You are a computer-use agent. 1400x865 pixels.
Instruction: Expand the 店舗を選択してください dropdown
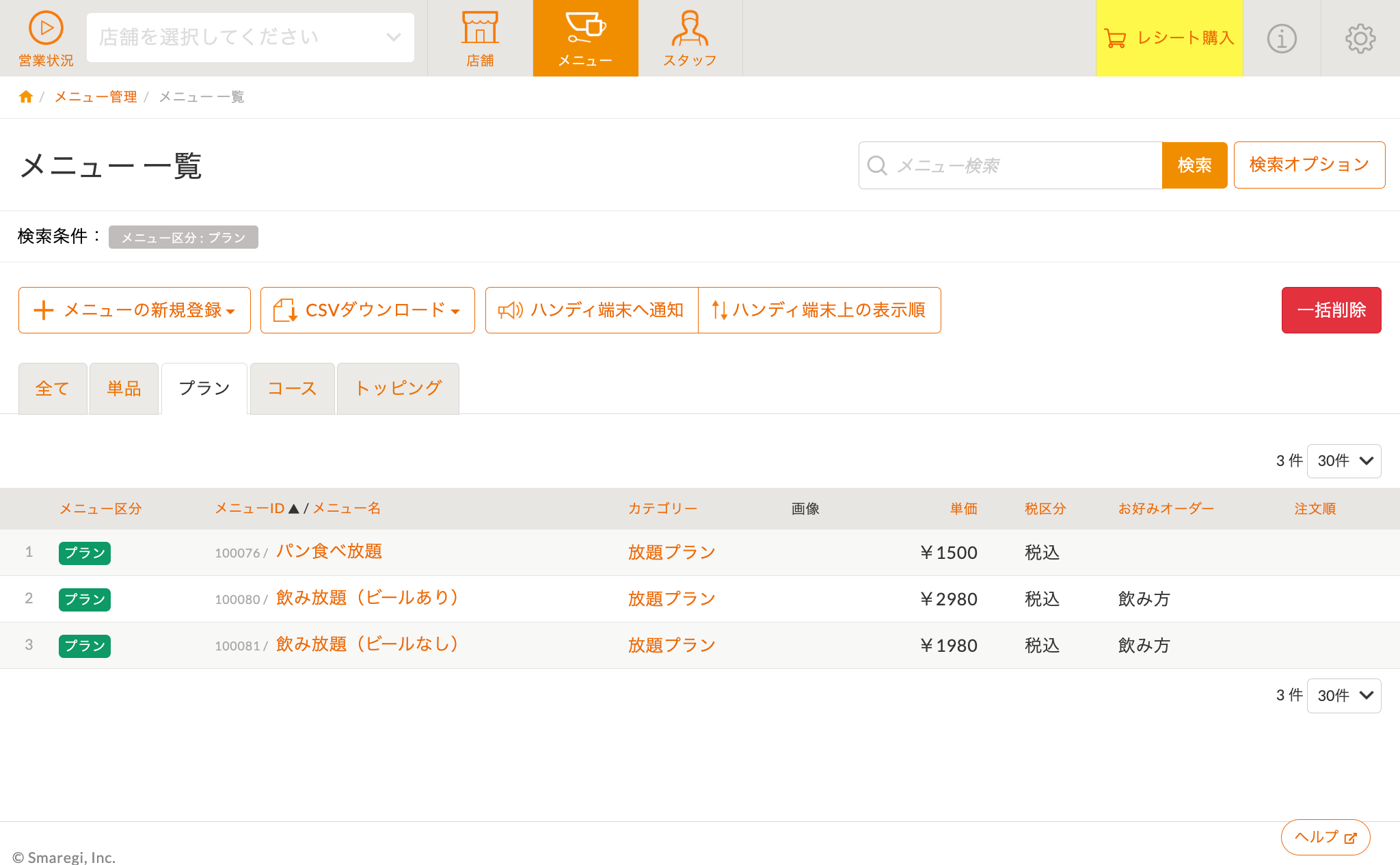coord(250,38)
